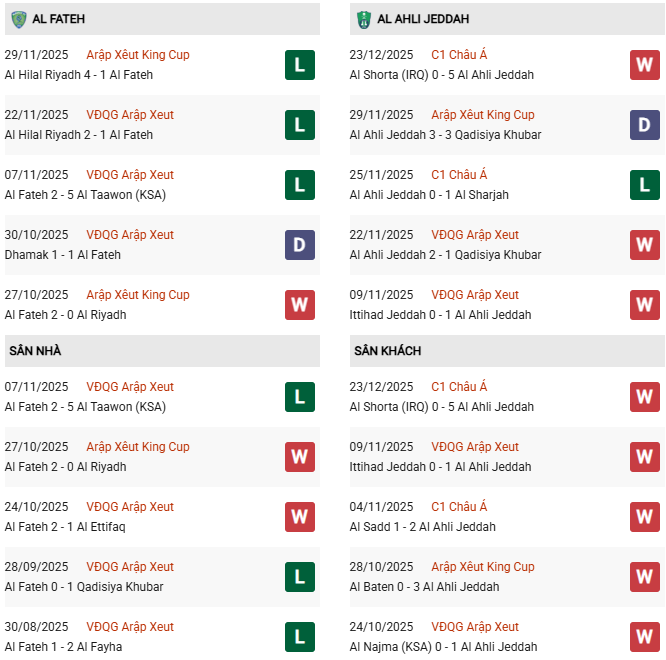Click the L badge for Al Hilal 4-1 Al Fateh
This screenshot has height=660, width=666.
pyautogui.click(x=300, y=65)
